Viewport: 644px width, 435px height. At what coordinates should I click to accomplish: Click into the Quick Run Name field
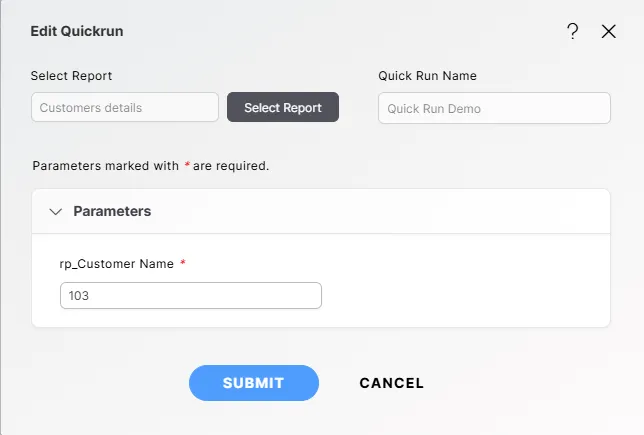point(494,108)
